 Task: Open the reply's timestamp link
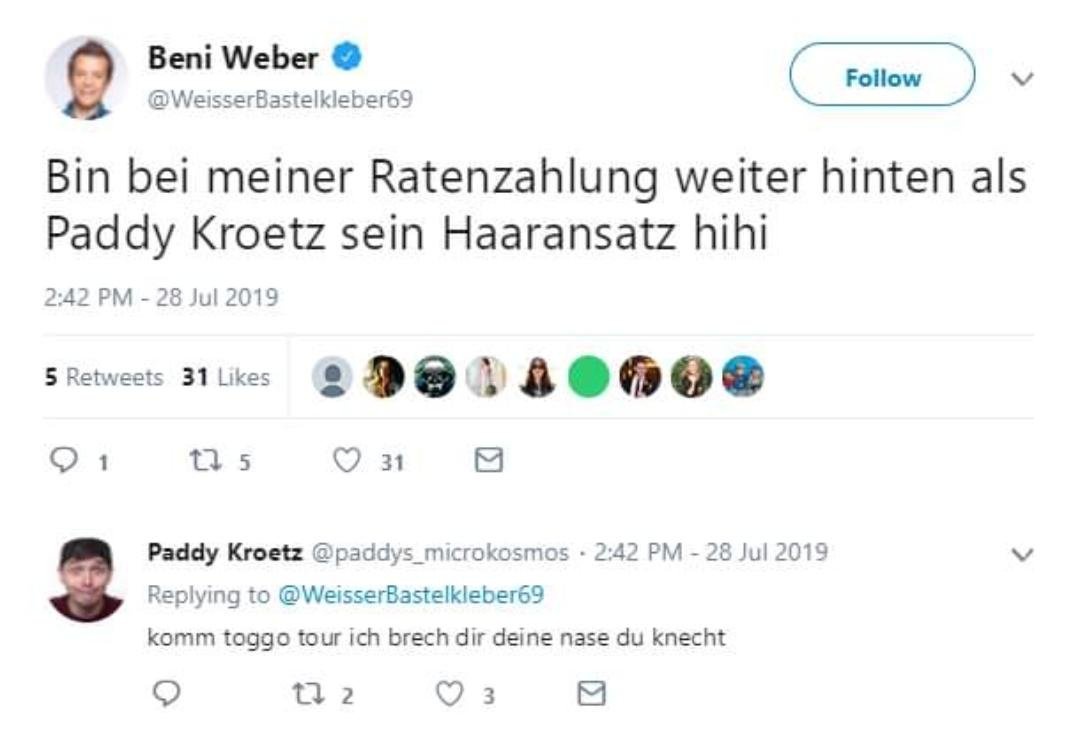(x=711, y=552)
